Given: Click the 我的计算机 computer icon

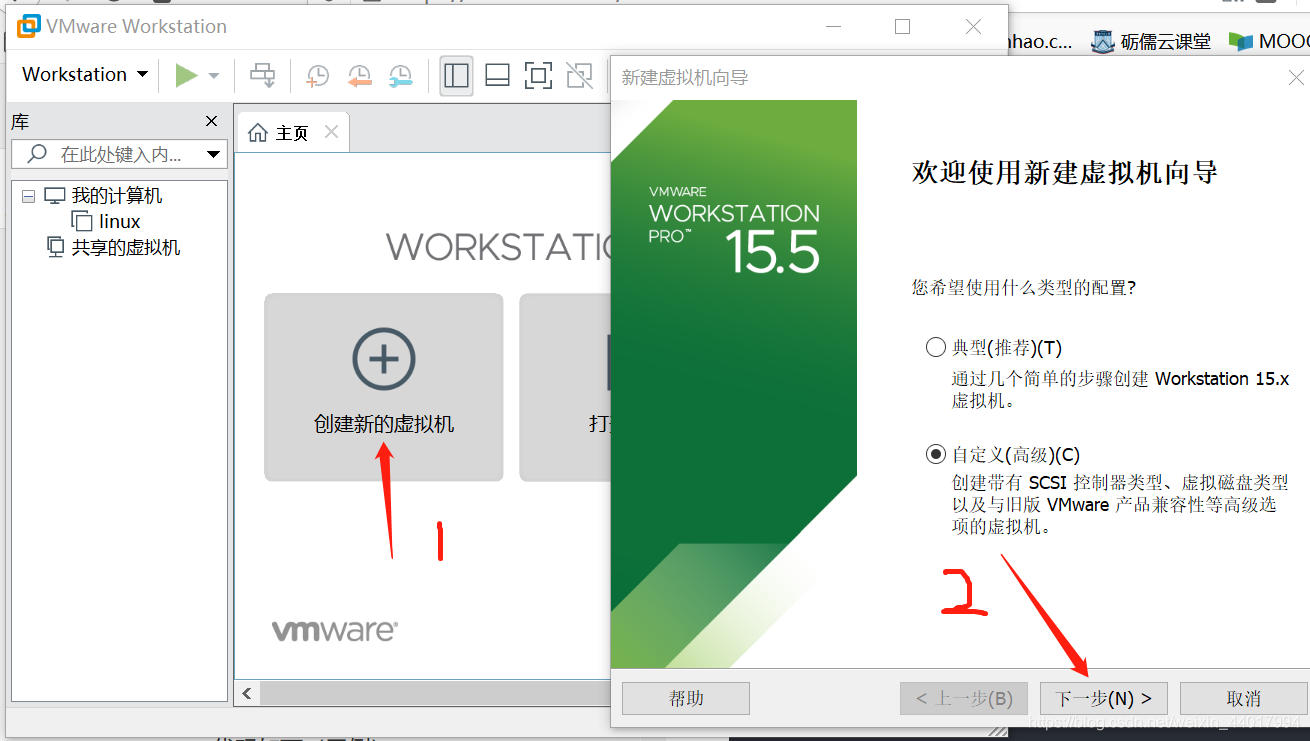Looking at the screenshot, I should [55, 196].
